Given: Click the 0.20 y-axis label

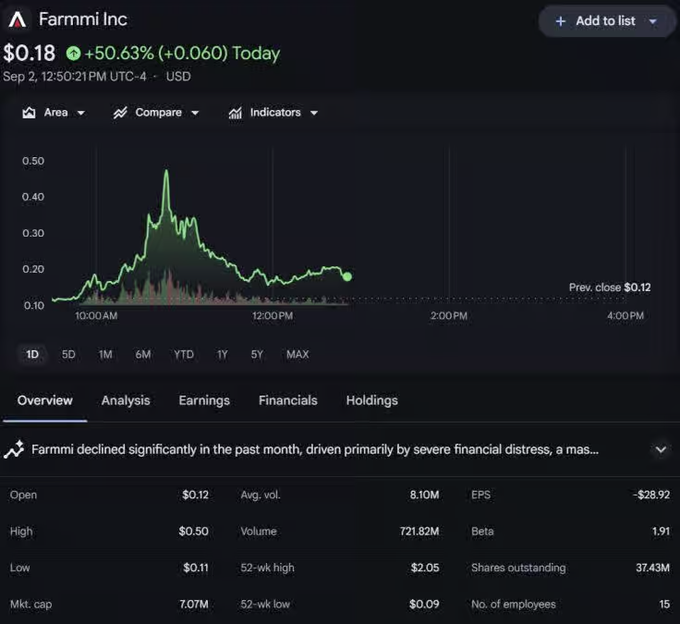Looking at the screenshot, I should 33,269.
